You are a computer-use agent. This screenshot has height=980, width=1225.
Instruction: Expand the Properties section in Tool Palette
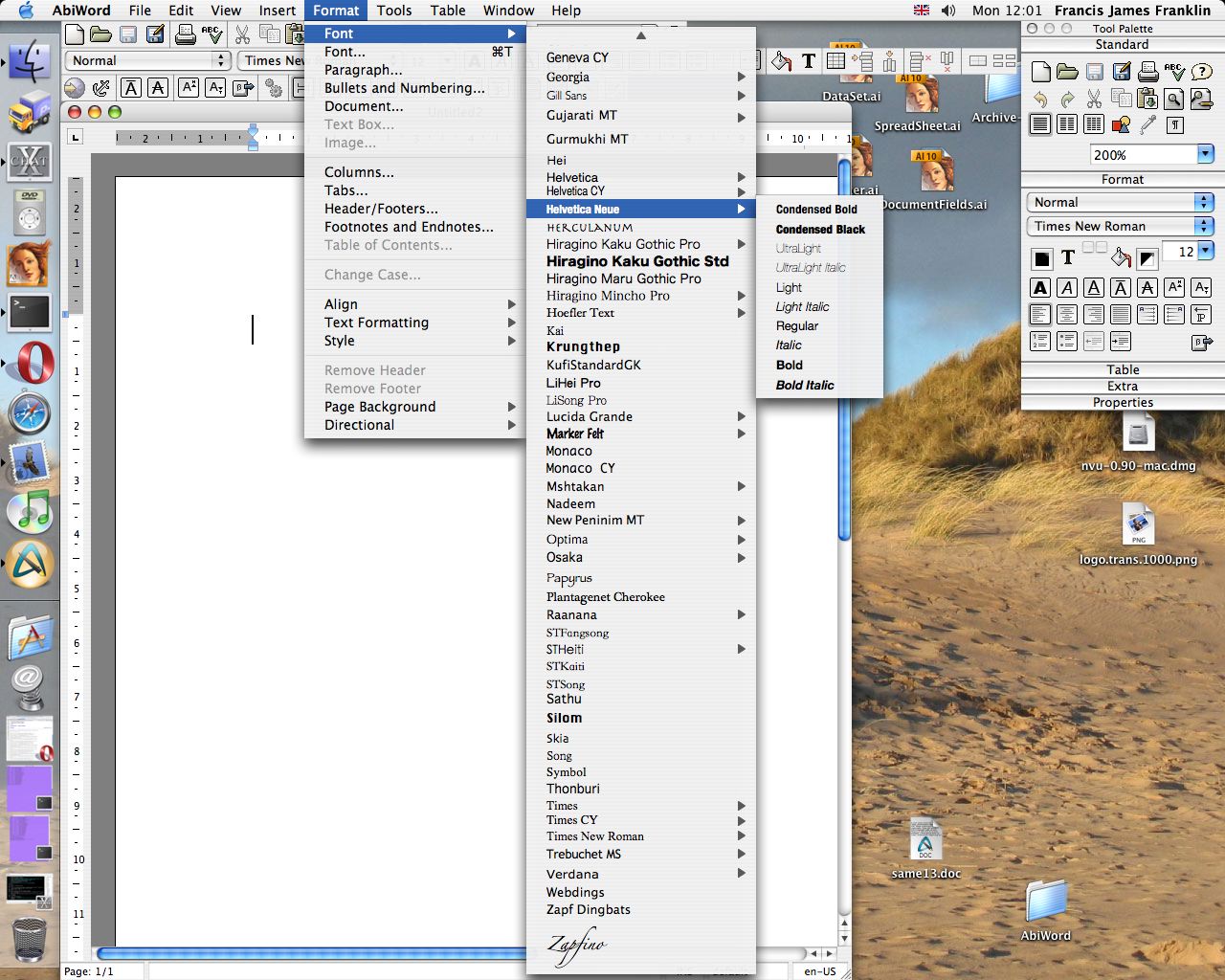[x=1124, y=403]
